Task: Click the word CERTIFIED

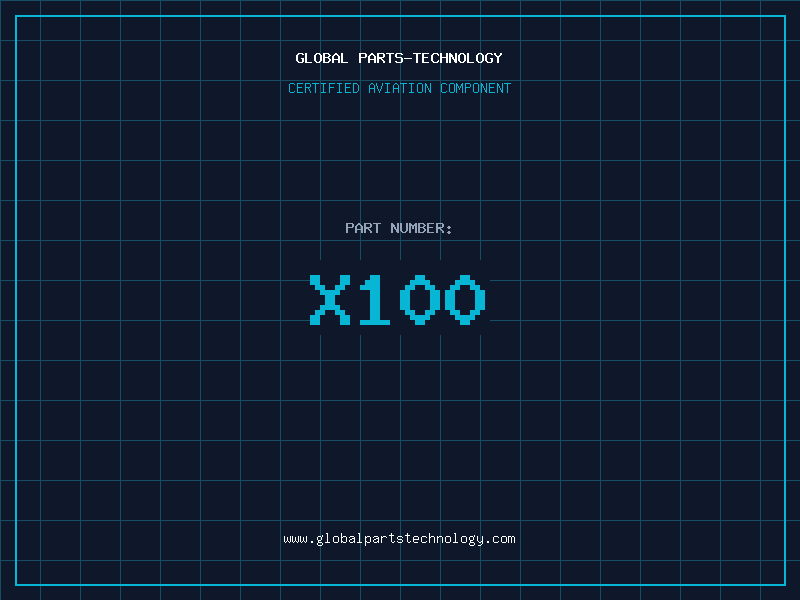Action: point(324,88)
